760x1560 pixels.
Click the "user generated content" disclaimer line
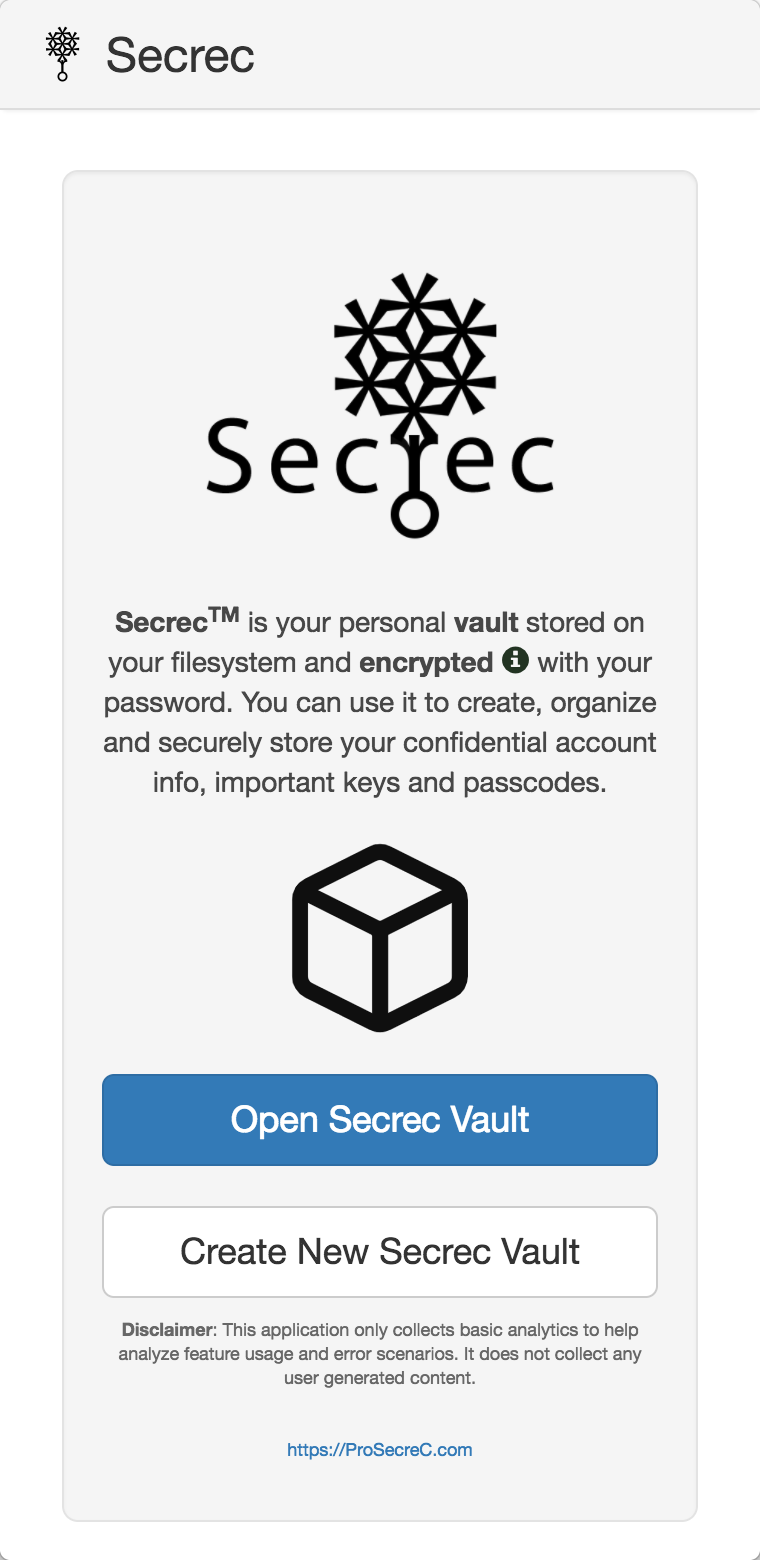click(x=380, y=1378)
